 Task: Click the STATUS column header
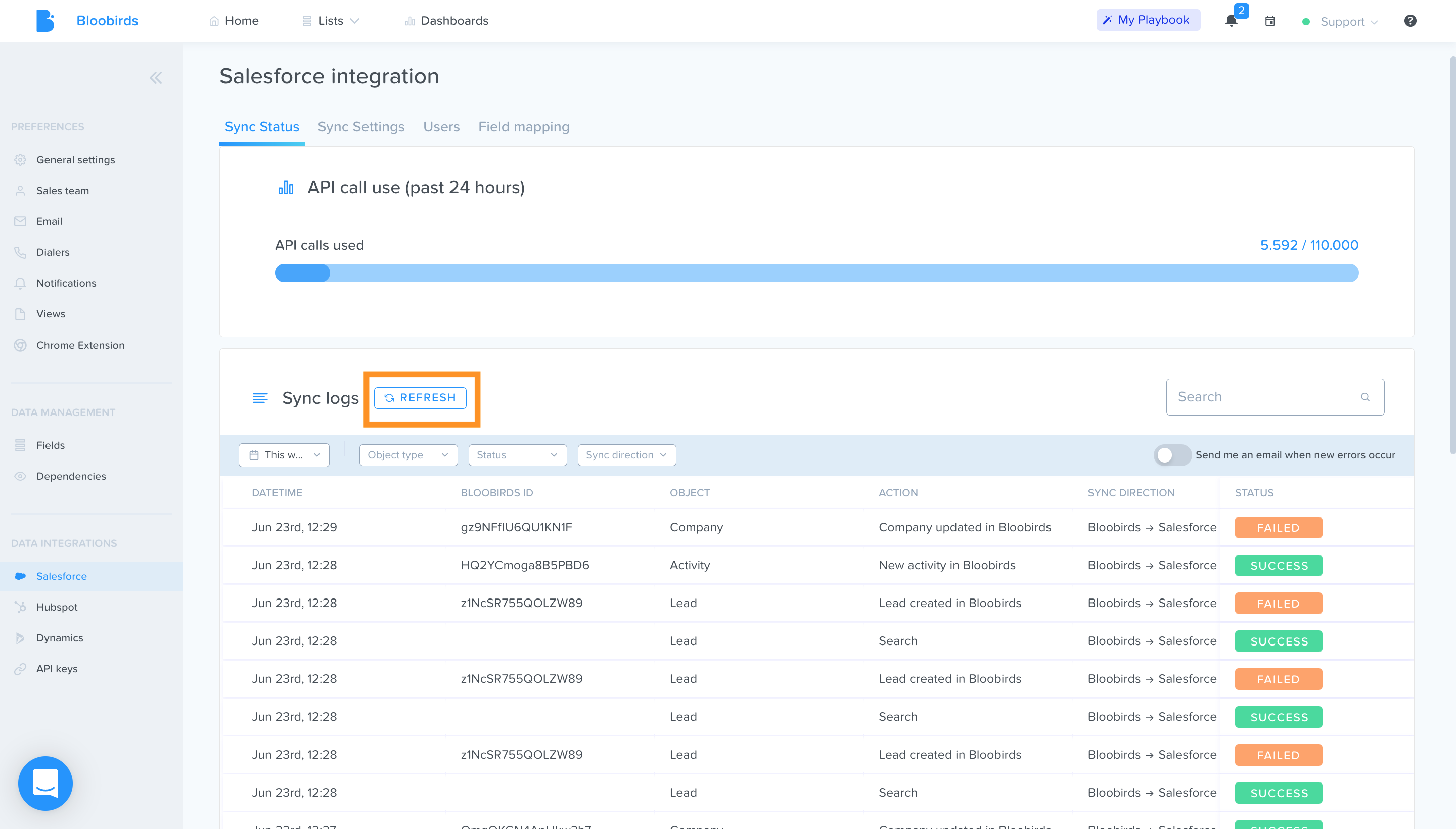[x=1254, y=493]
